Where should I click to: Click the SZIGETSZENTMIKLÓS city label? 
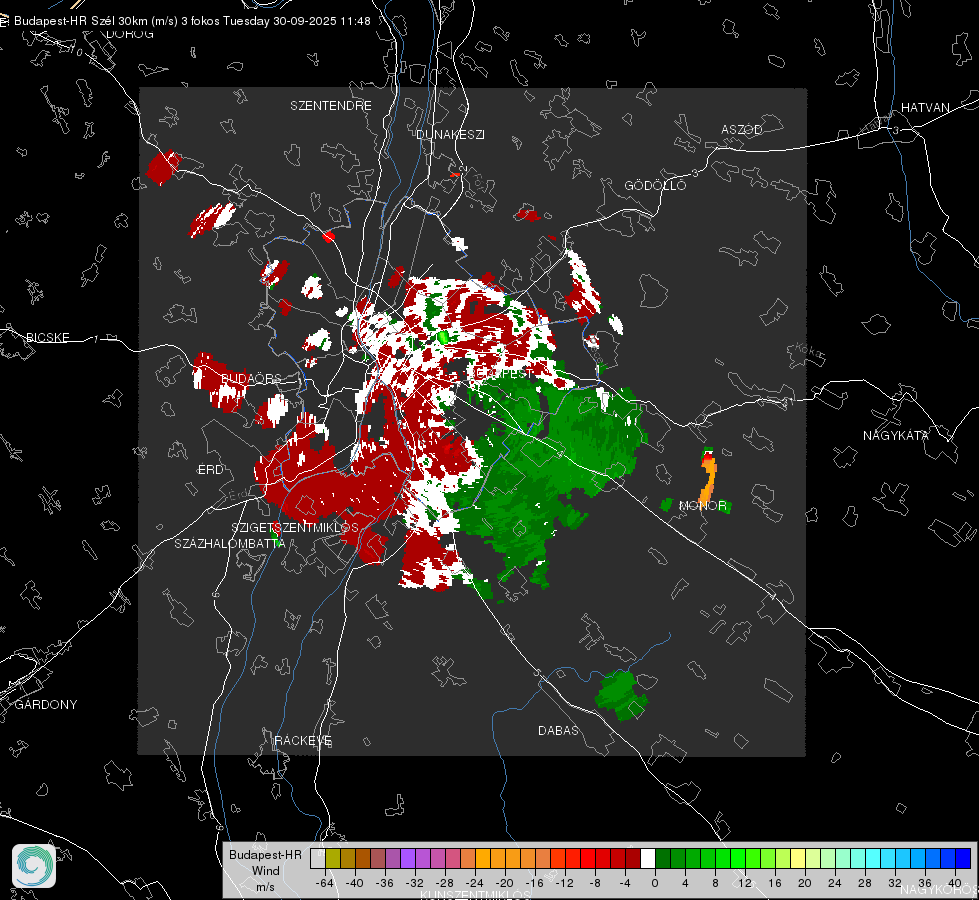(x=295, y=527)
